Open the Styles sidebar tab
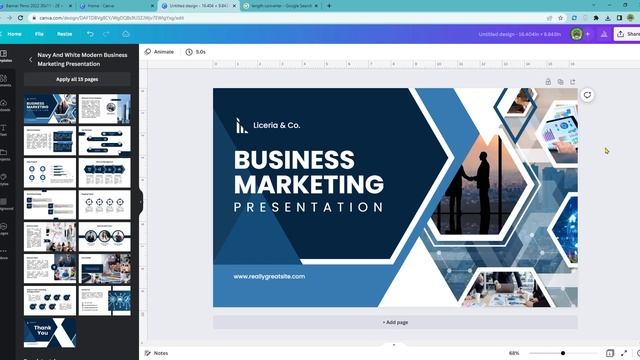Image resolution: width=640 pixels, height=360 pixels. tap(4, 179)
